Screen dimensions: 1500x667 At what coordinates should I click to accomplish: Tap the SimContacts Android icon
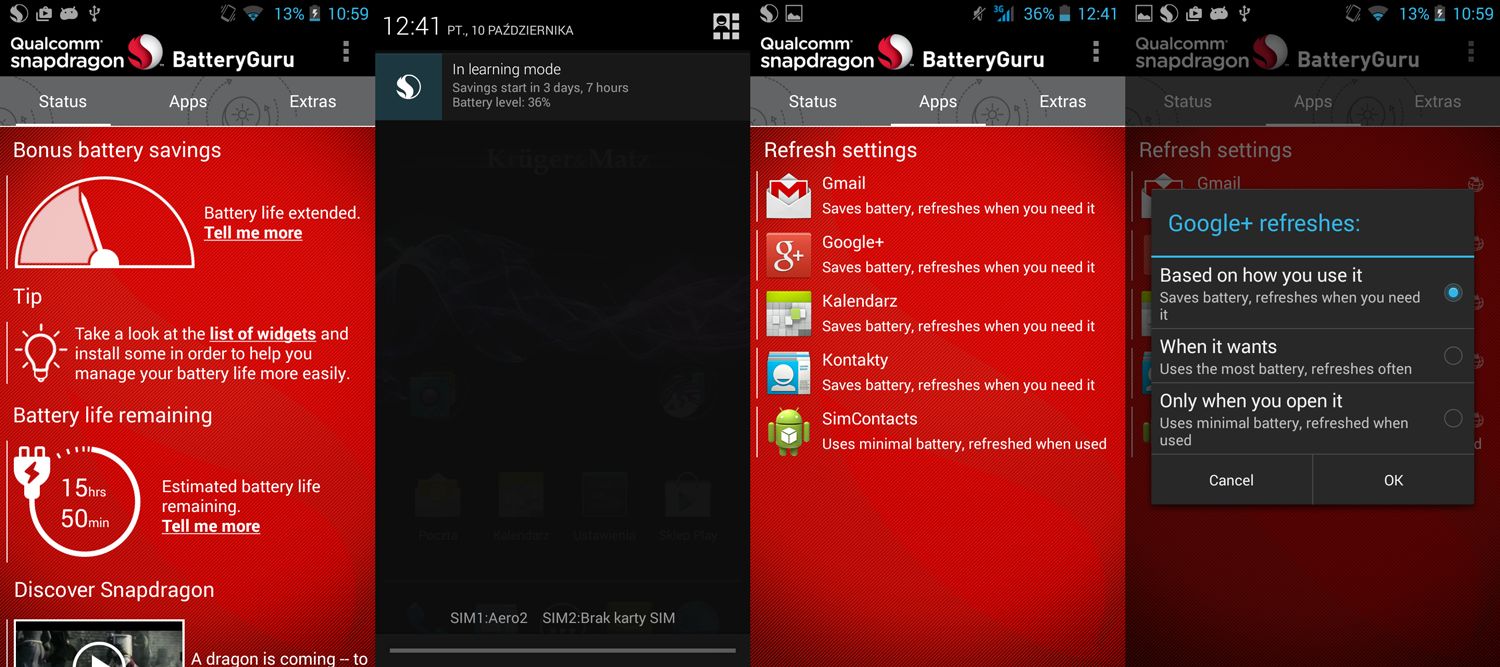coord(788,432)
